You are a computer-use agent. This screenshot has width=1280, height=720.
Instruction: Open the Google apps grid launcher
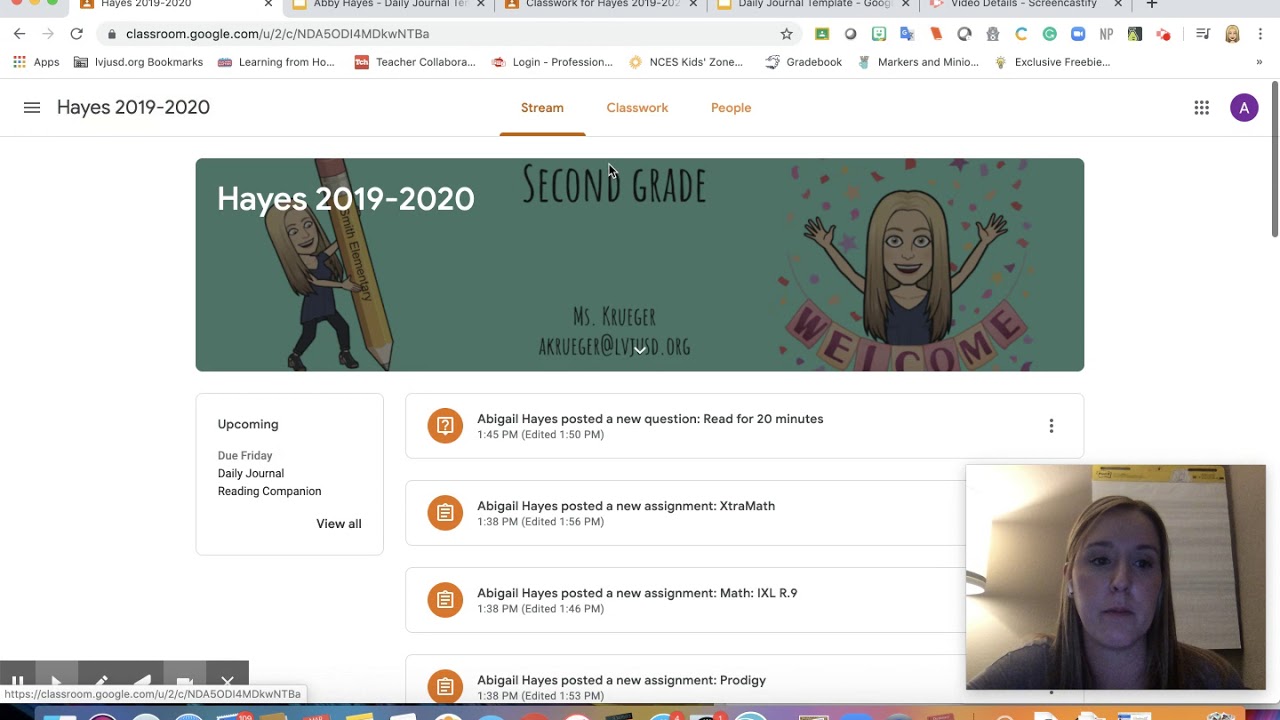point(1202,108)
